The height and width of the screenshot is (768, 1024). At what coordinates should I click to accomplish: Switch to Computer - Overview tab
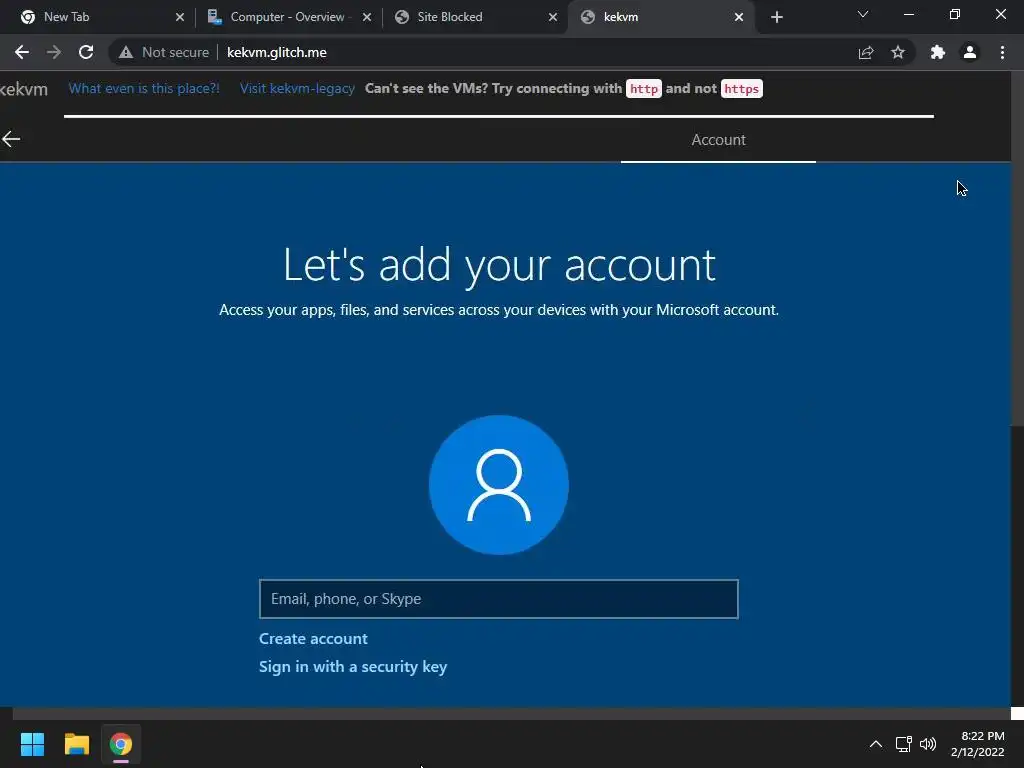point(289,17)
